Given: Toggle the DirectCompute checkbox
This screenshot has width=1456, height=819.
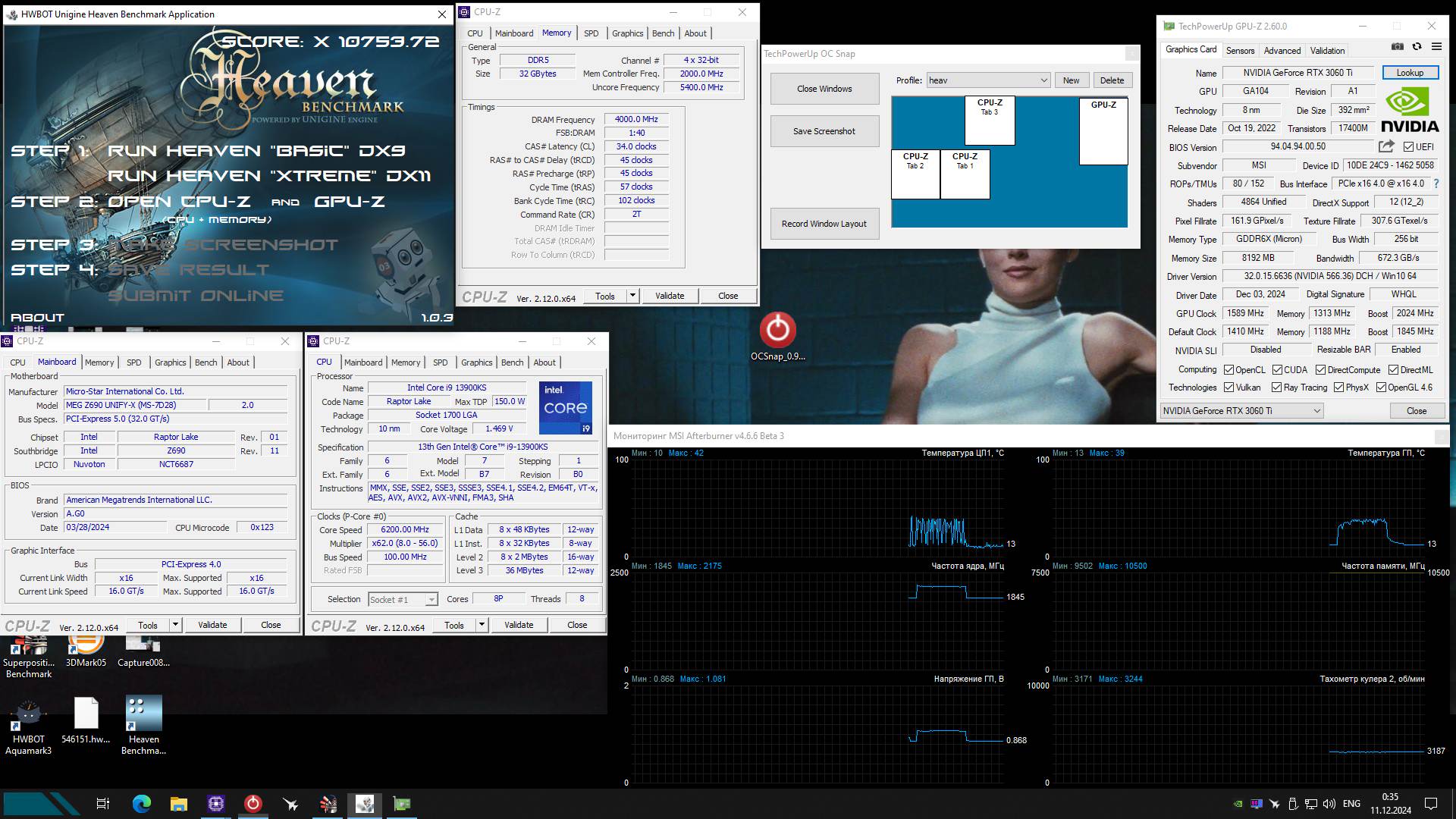Looking at the screenshot, I should coord(1320,370).
